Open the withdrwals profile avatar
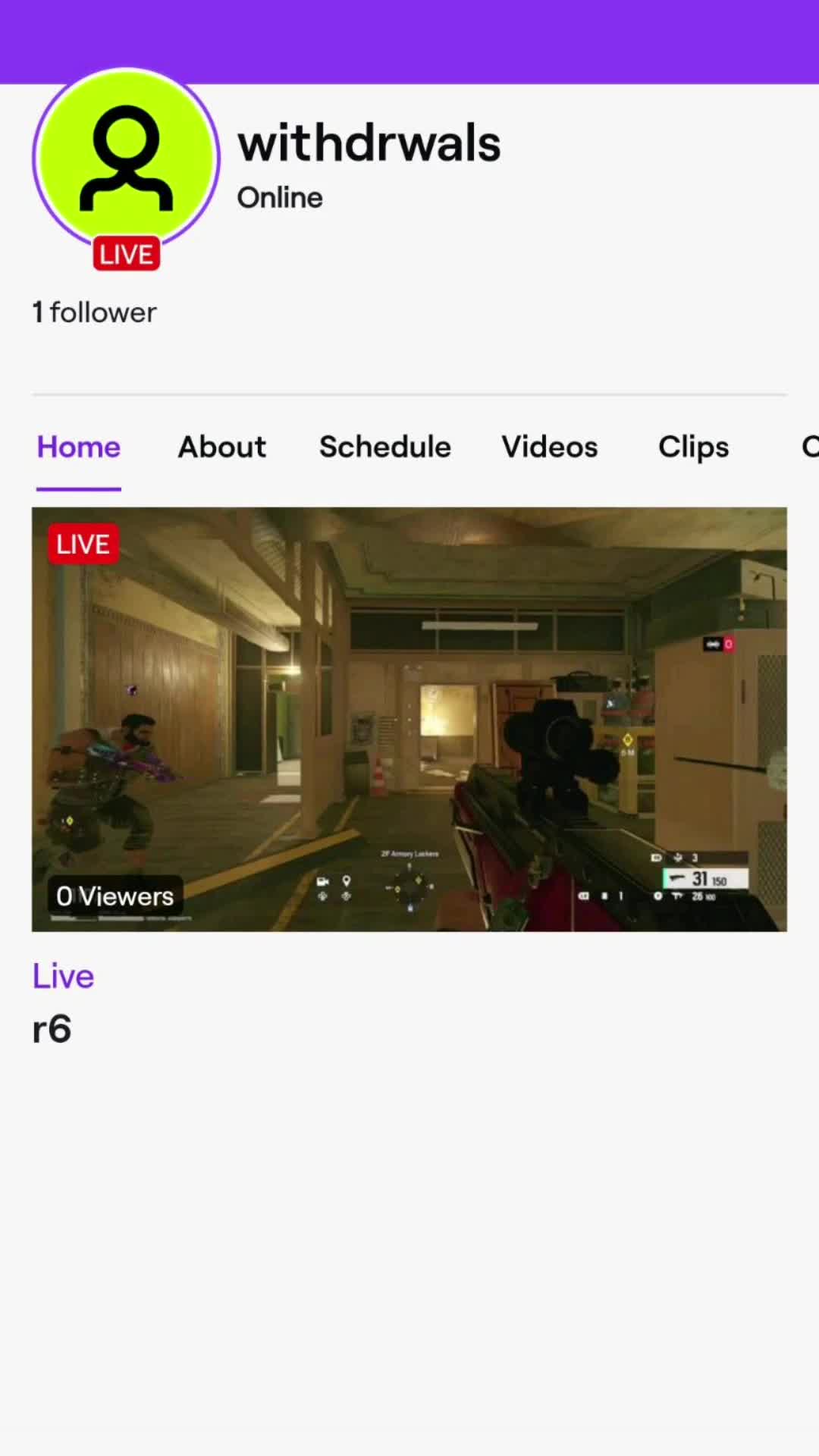Image resolution: width=819 pixels, height=1456 pixels. tap(127, 159)
